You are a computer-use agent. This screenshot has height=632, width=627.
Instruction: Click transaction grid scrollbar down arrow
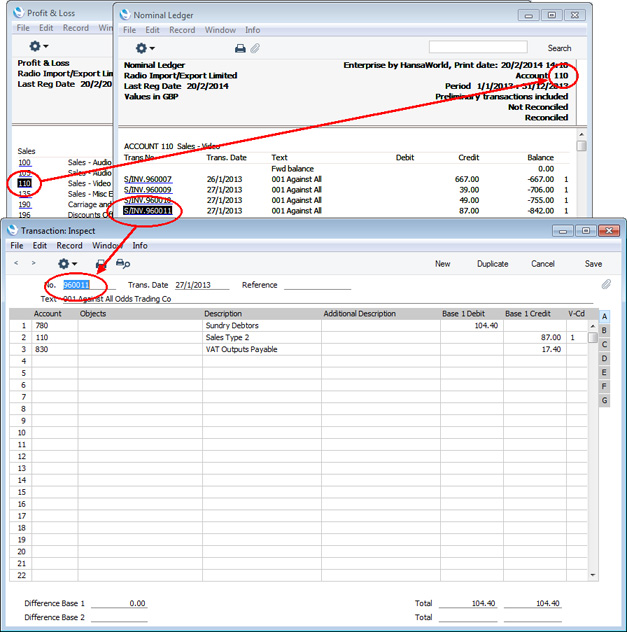pyautogui.click(x=592, y=575)
